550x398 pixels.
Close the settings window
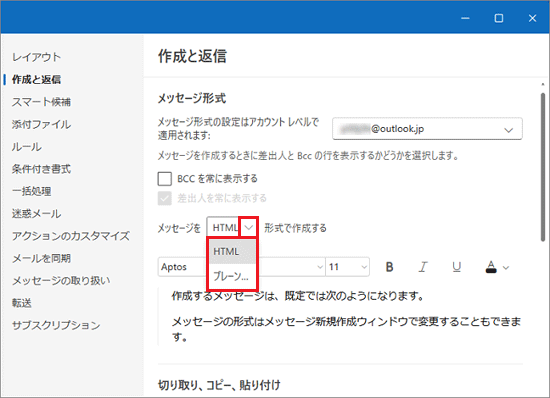pyautogui.click(x=532, y=18)
